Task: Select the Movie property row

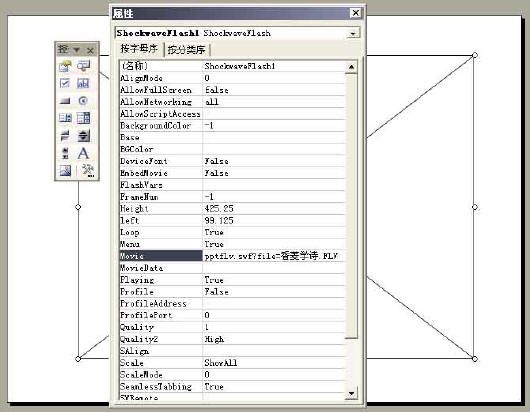Action: tap(232, 256)
